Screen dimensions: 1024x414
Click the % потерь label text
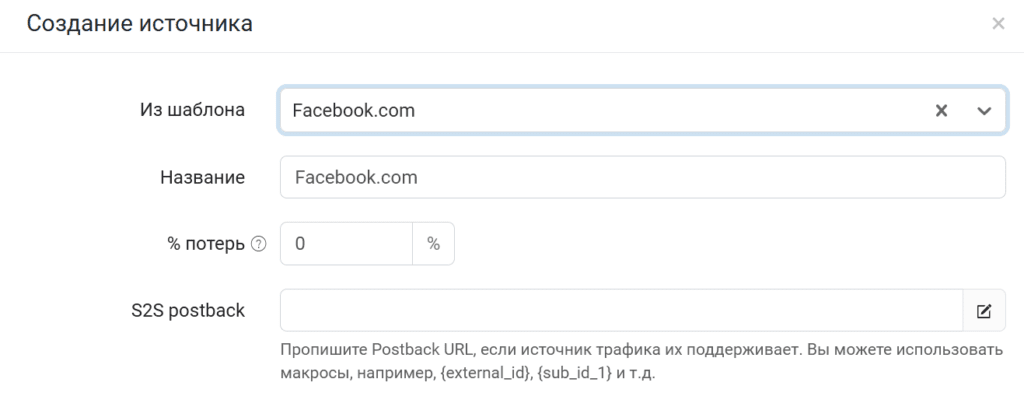click(x=206, y=244)
